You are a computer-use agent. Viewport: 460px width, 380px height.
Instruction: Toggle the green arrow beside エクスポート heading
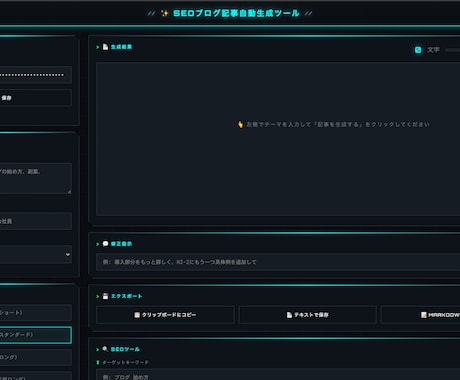(98, 296)
